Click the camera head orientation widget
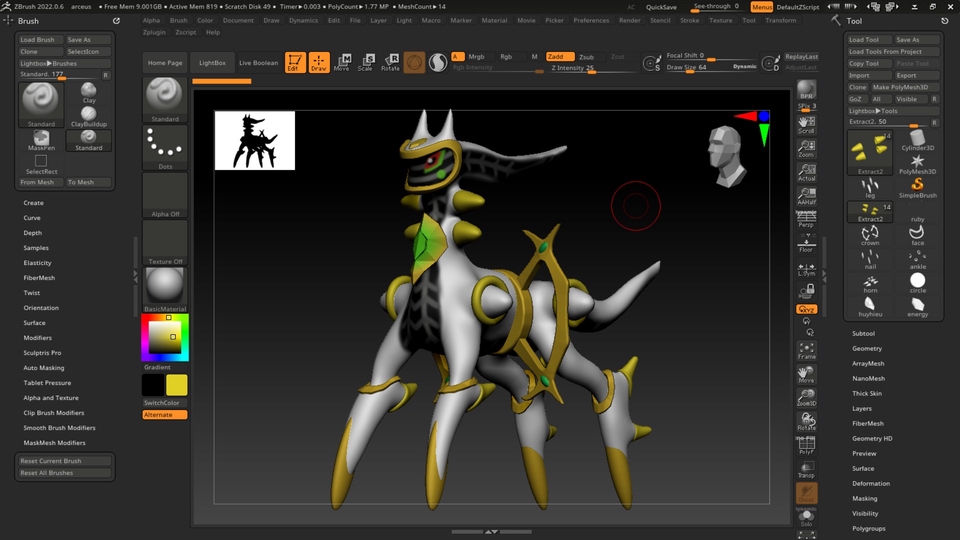Screen dimensions: 960x540 [727, 156]
